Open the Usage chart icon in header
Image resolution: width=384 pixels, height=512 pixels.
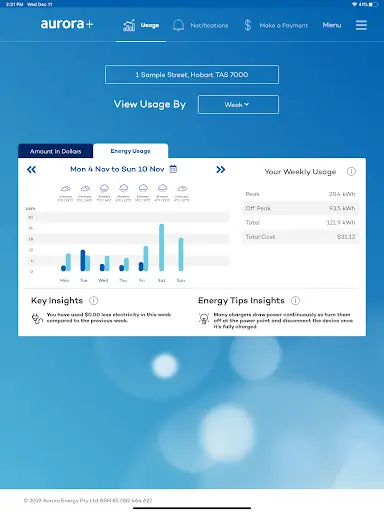(x=129, y=25)
